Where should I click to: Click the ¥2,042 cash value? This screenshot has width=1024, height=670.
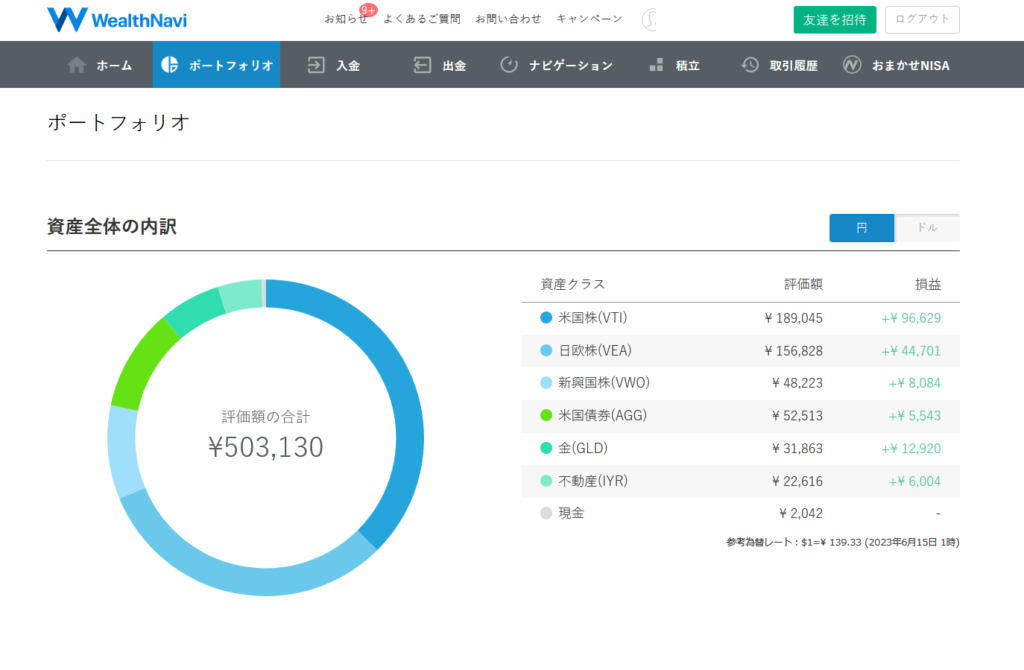click(x=801, y=513)
